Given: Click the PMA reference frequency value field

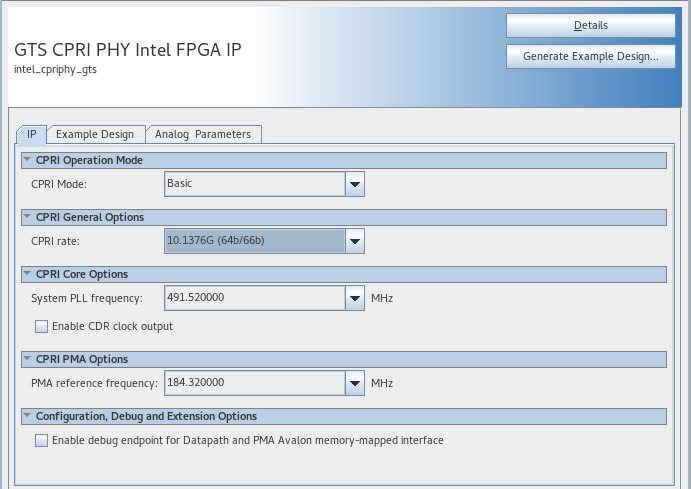Looking at the screenshot, I should pos(255,383).
